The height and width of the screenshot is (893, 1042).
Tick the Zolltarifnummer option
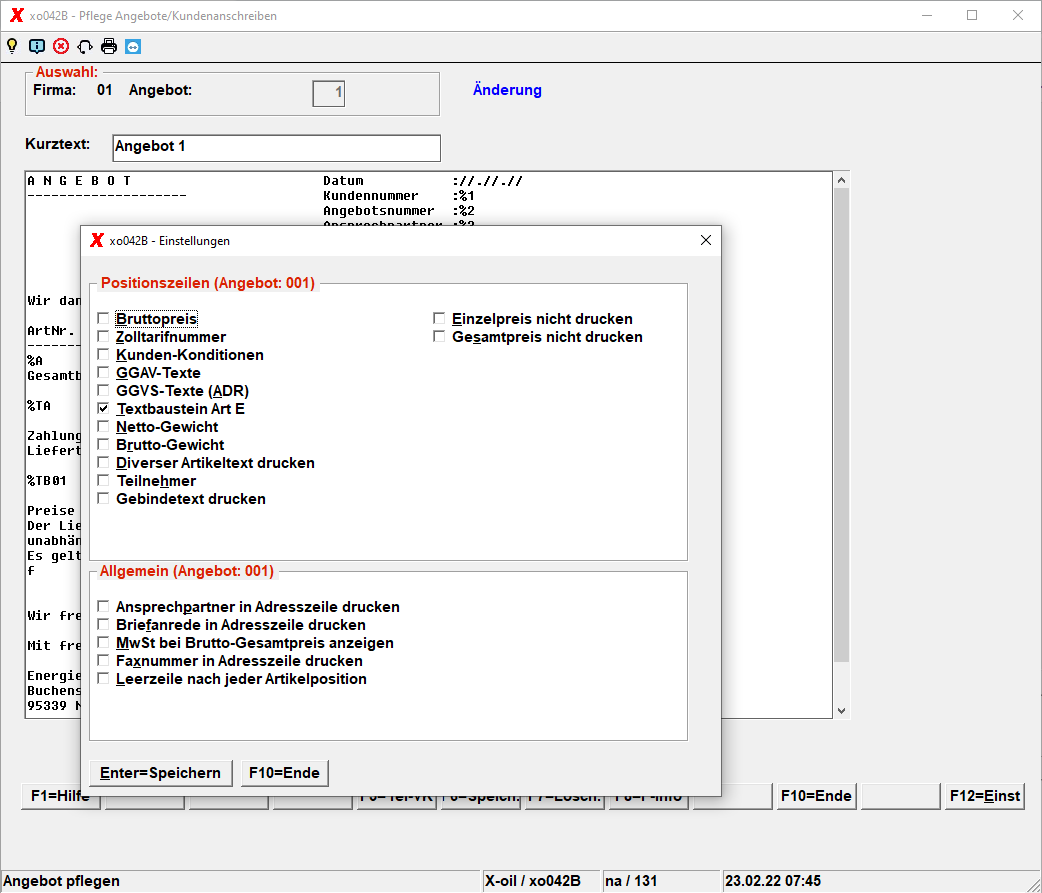tap(103, 337)
